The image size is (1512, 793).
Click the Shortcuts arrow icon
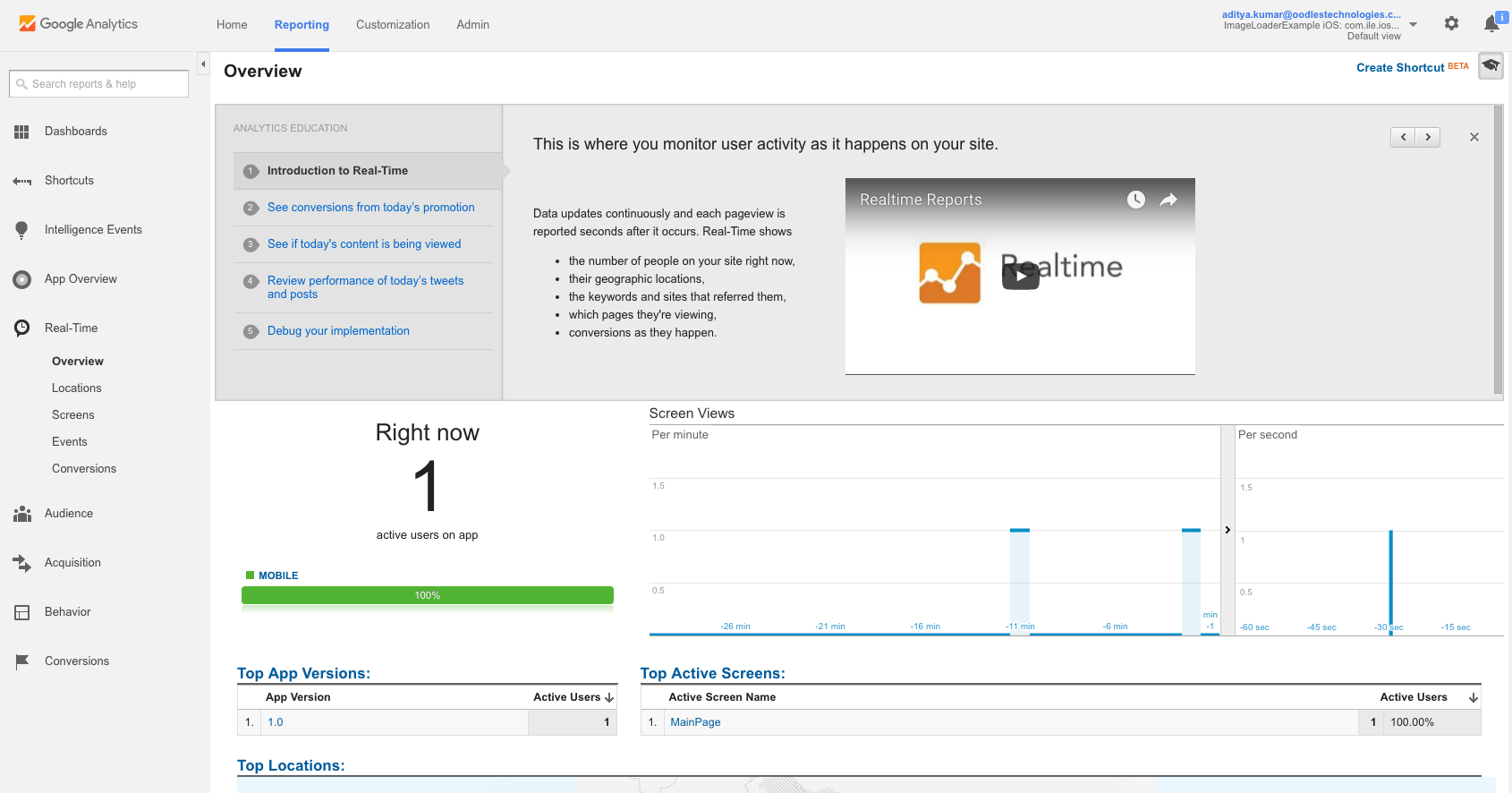[21, 181]
